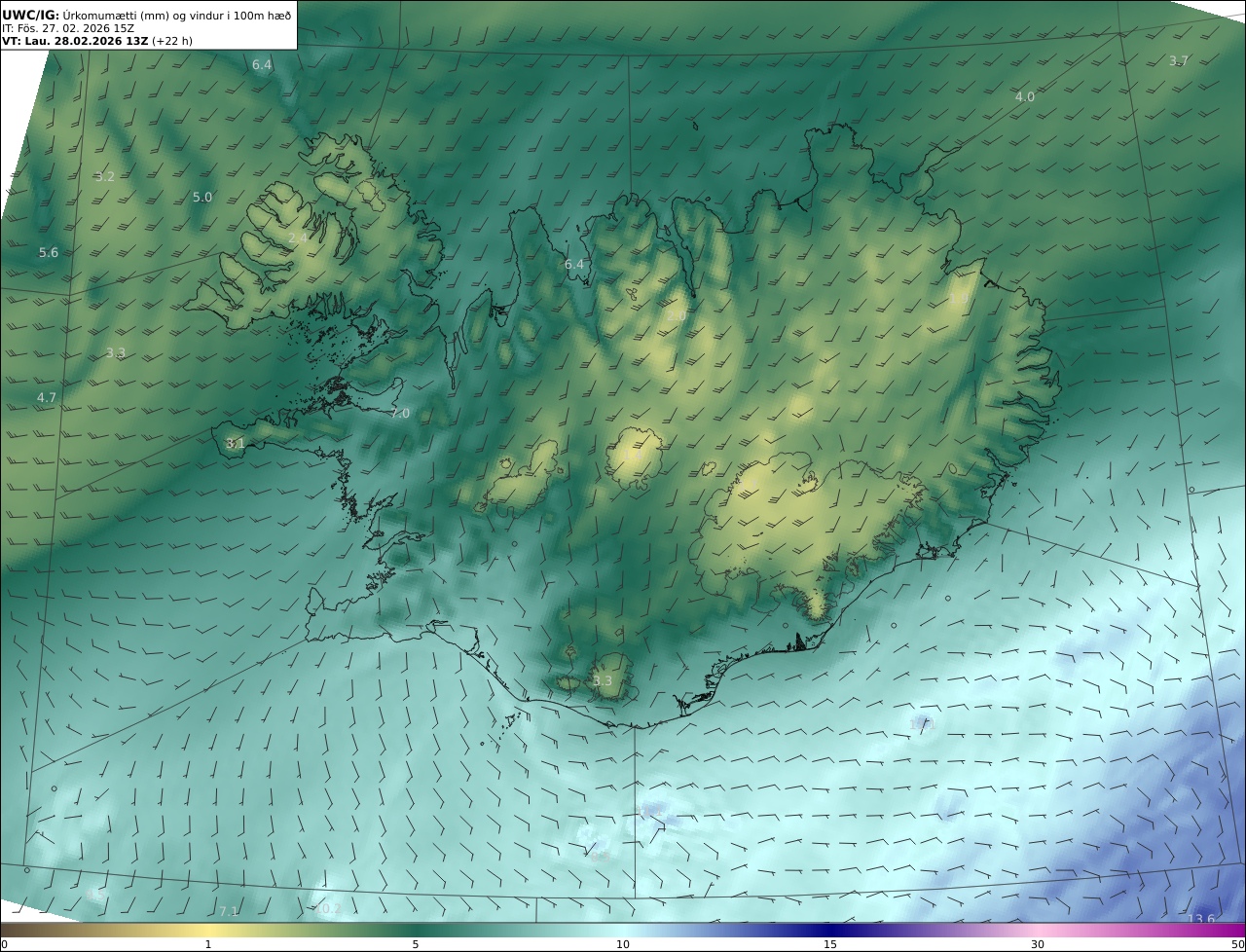
Task: Click the colorbar tick label 10
Action: [623, 944]
